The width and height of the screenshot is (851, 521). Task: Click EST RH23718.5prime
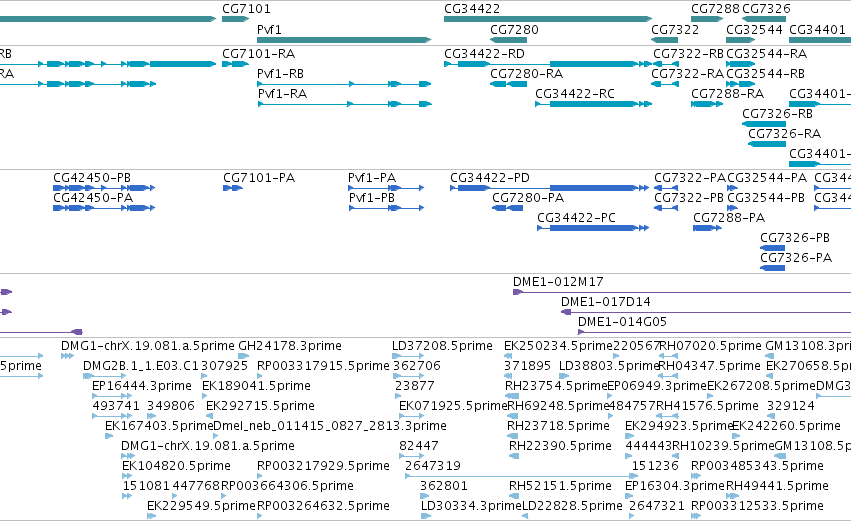(558, 427)
